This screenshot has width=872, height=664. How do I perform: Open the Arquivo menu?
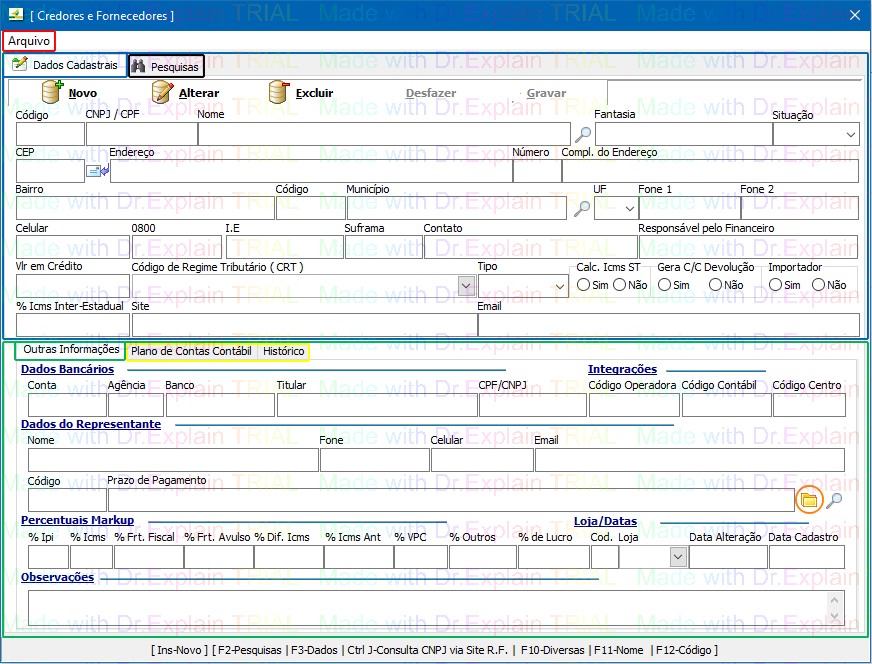tap(29, 41)
